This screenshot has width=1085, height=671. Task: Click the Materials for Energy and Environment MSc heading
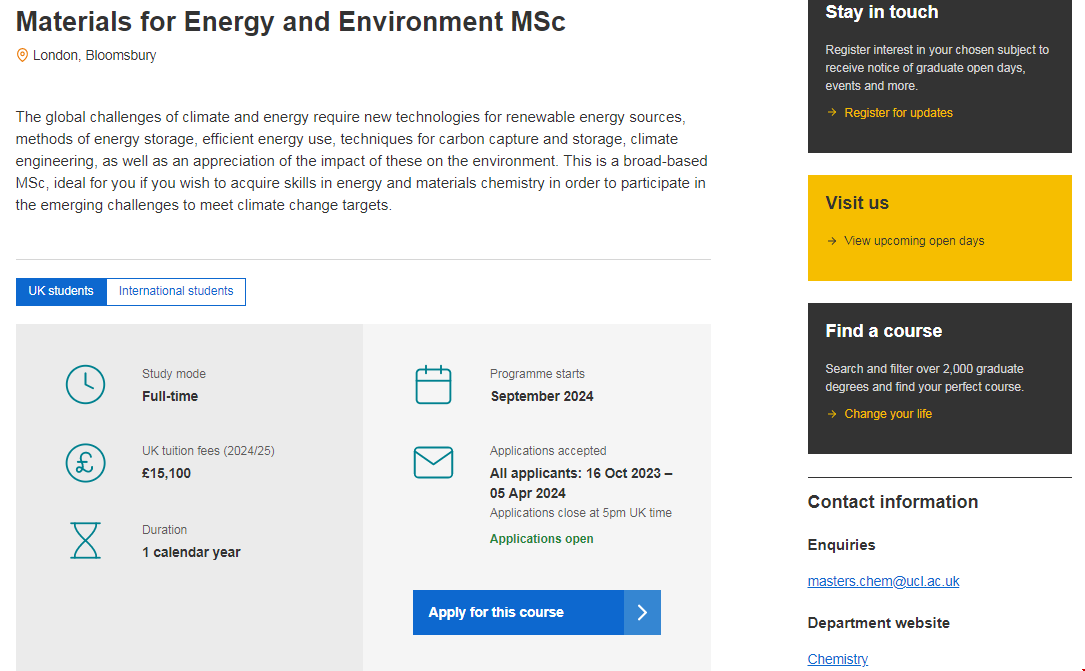click(291, 21)
